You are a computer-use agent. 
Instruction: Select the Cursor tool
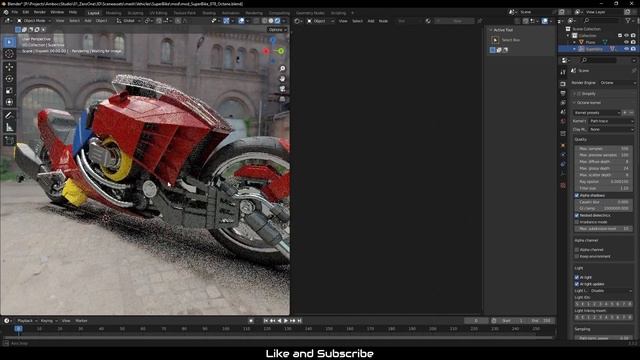pyautogui.click(x=9, y=54)
